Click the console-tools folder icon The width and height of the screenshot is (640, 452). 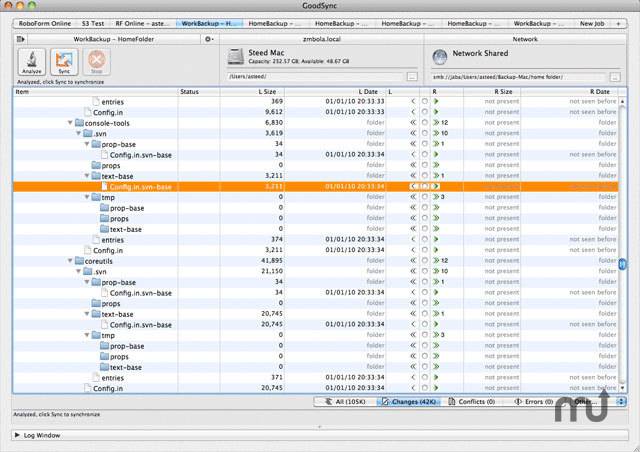pos(79,123)
